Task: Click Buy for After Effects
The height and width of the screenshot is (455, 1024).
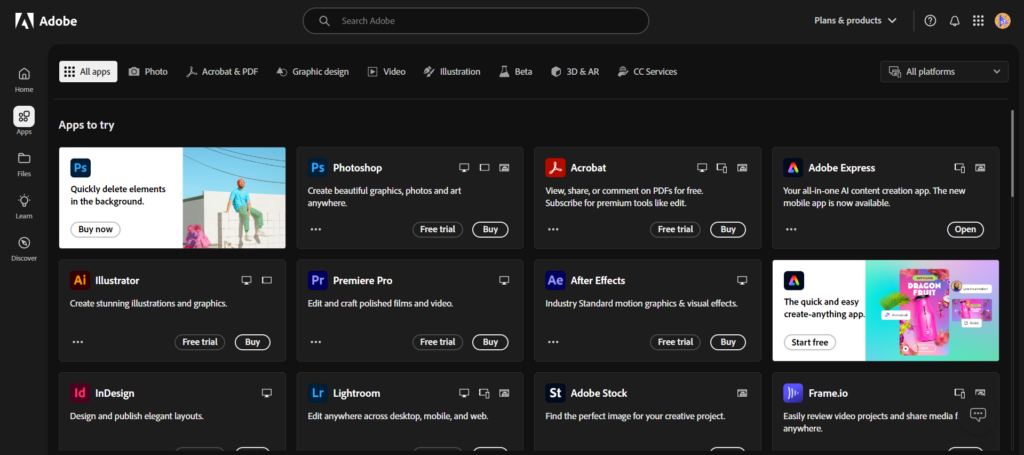Action: [728, 342]
